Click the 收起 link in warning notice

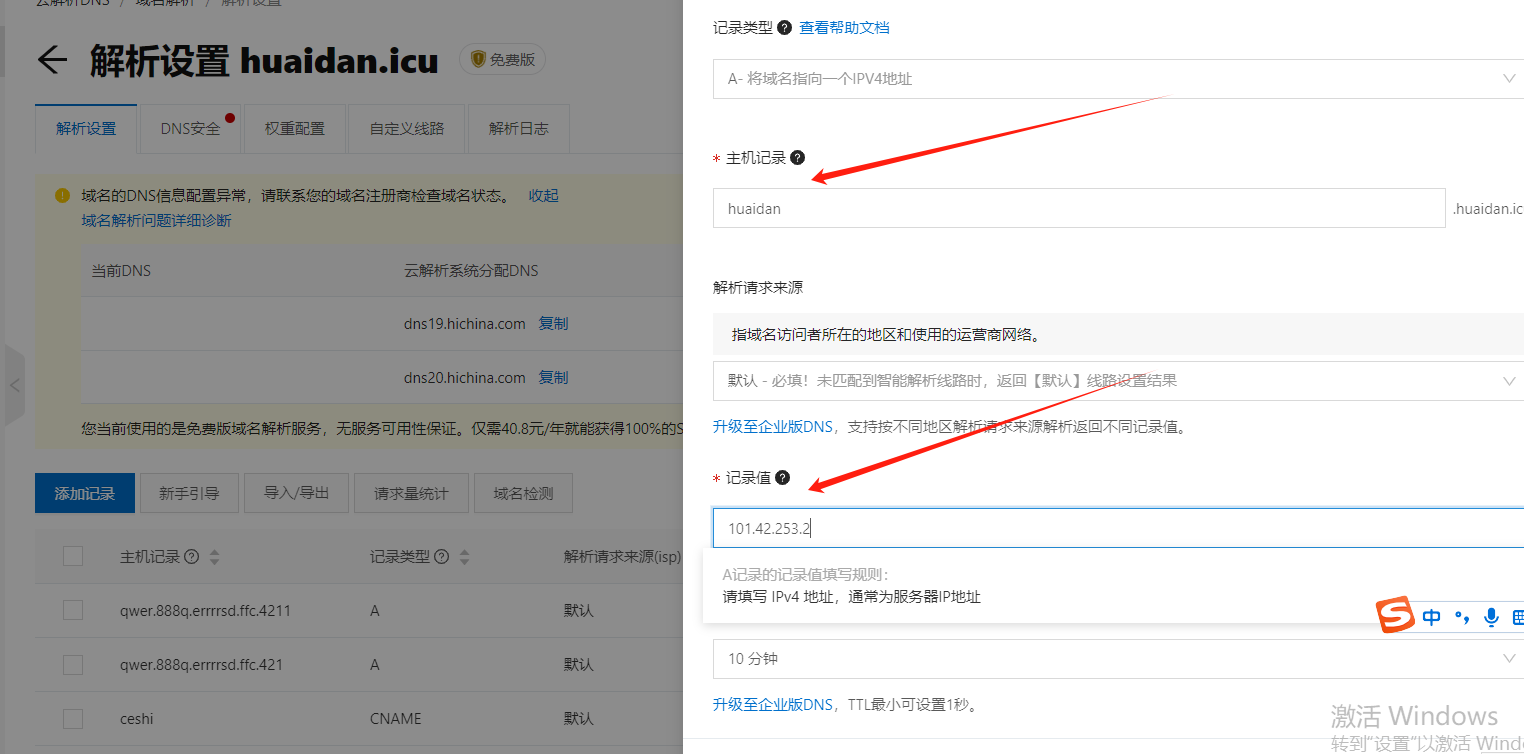click(544, 195)
